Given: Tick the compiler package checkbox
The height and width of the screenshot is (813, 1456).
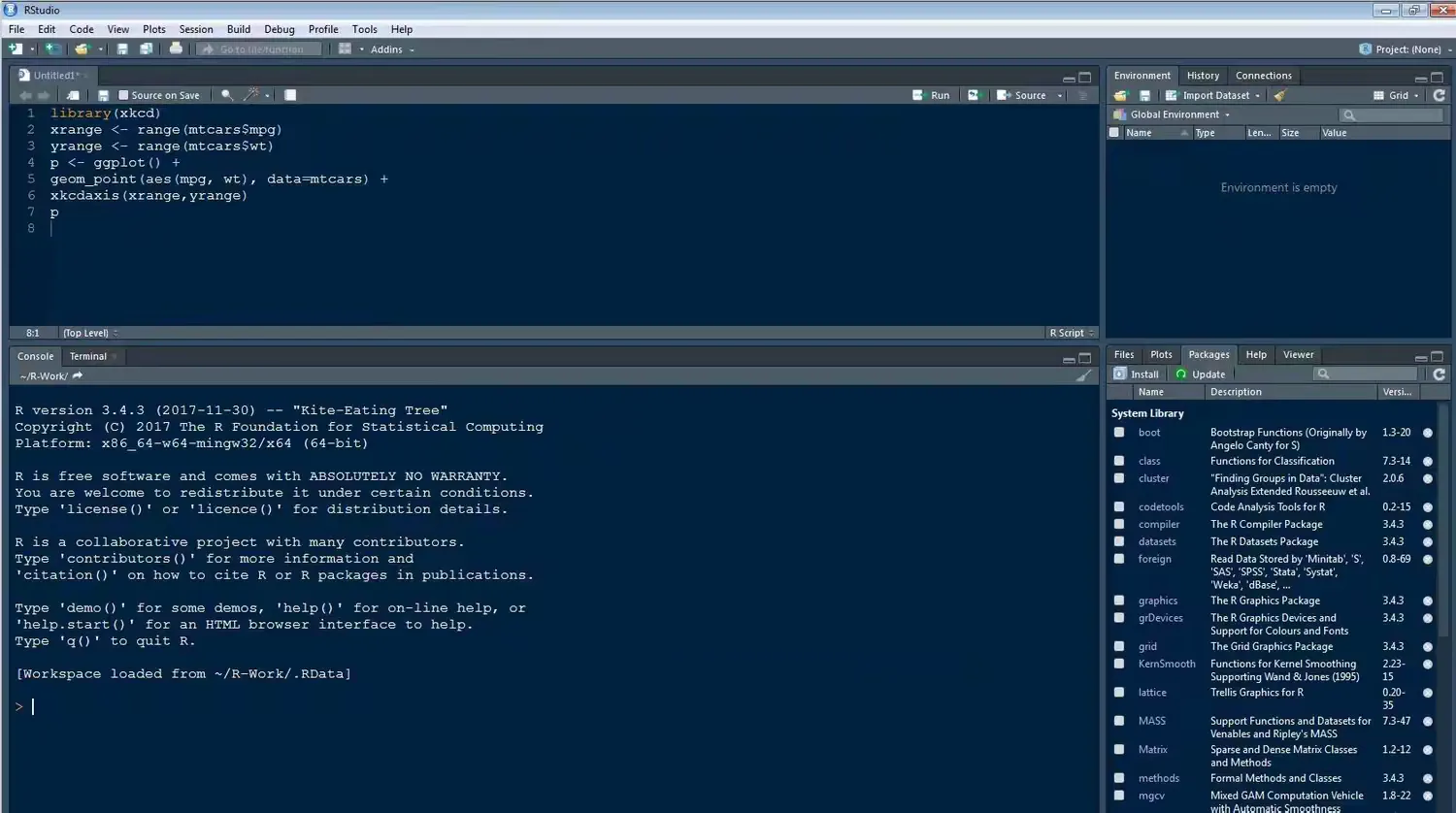Looking at the screenshot, I should (1119, 524).
